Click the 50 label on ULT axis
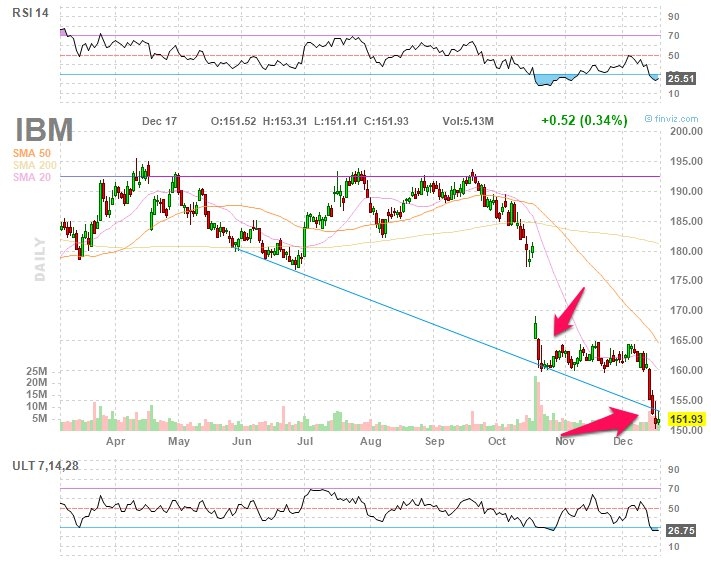Screen dimensions: 711x561 tap(673, 508)
